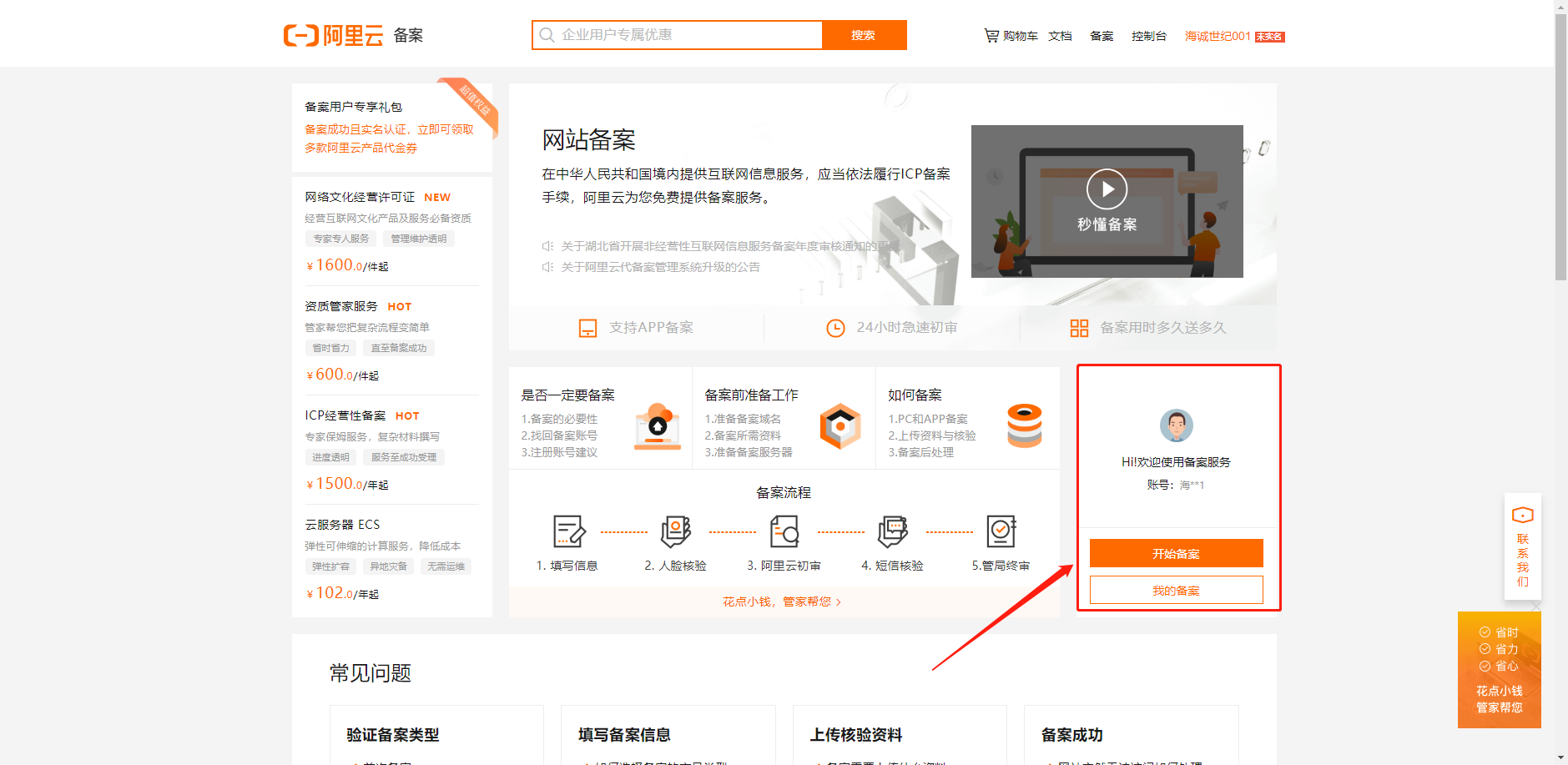The height and width of the screenshot is (765, 1568).
Task: Click the account name 海诚世纪001
Action: point(1218,36)
